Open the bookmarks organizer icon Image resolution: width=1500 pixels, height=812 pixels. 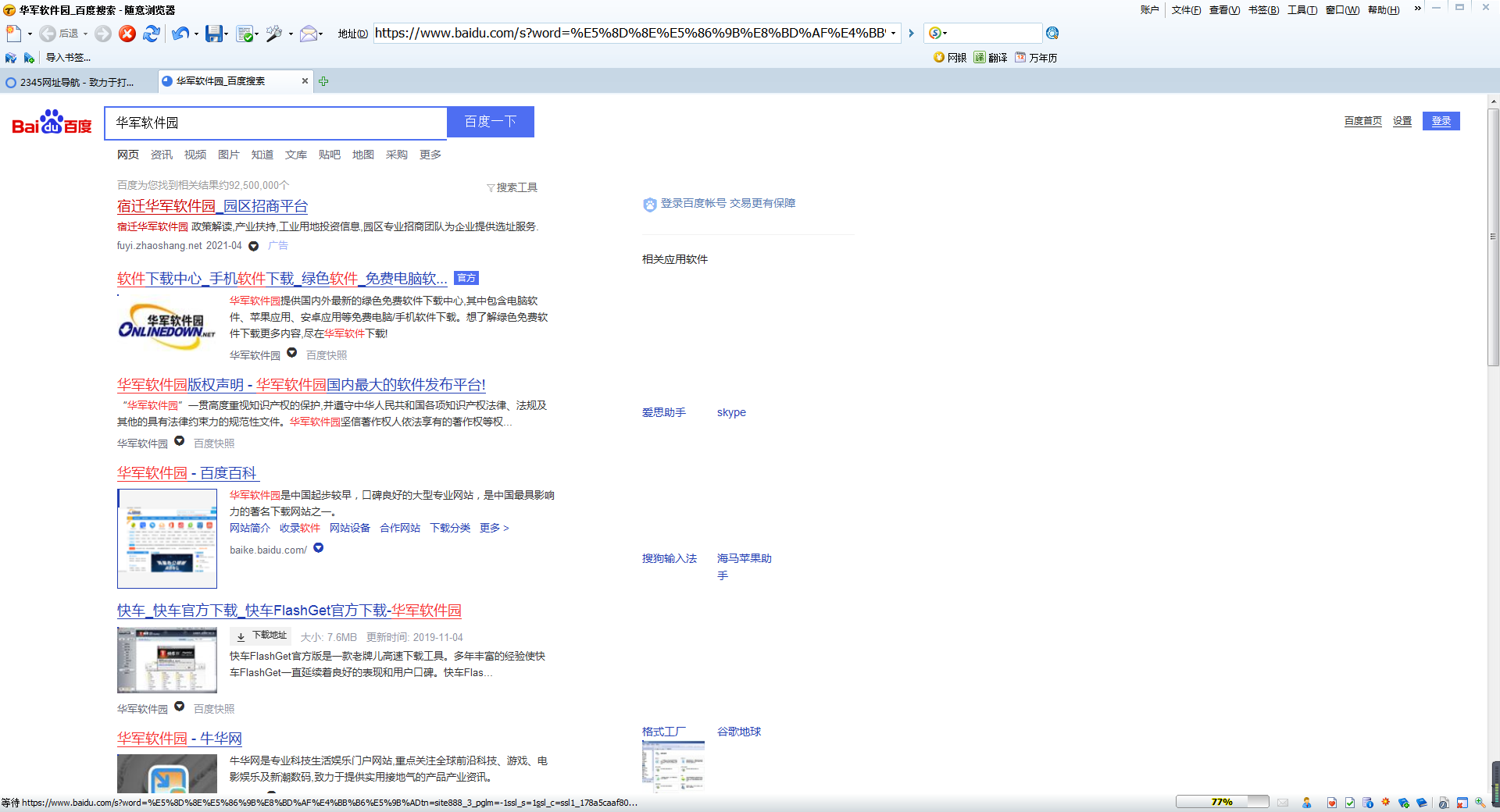(11, 58)
